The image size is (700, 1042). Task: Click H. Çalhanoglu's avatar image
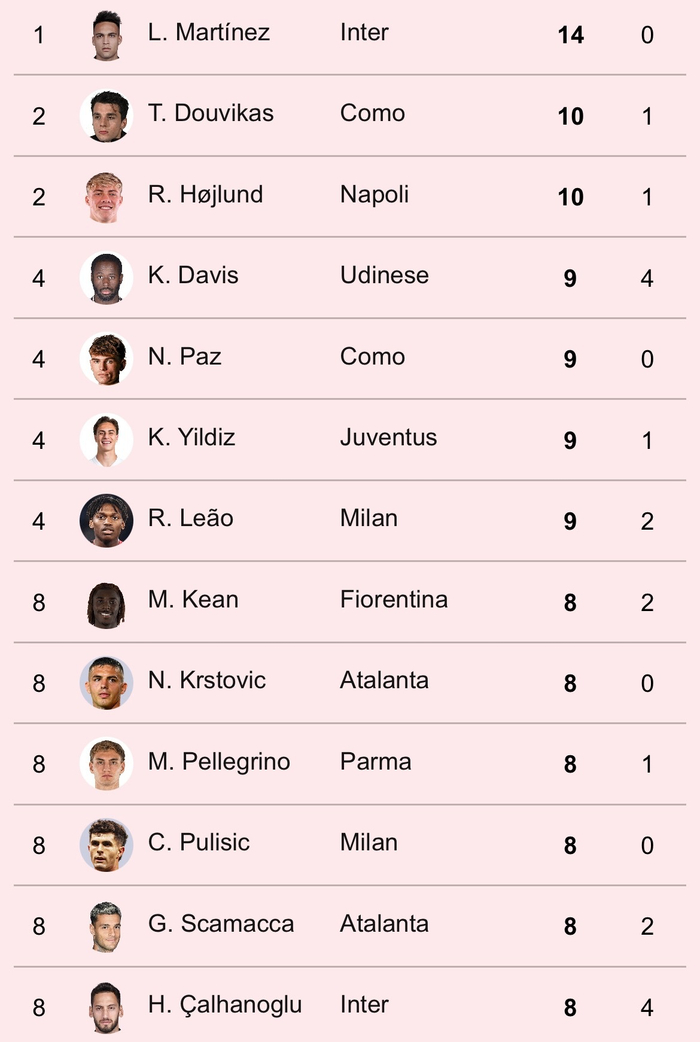point(106,1007)
